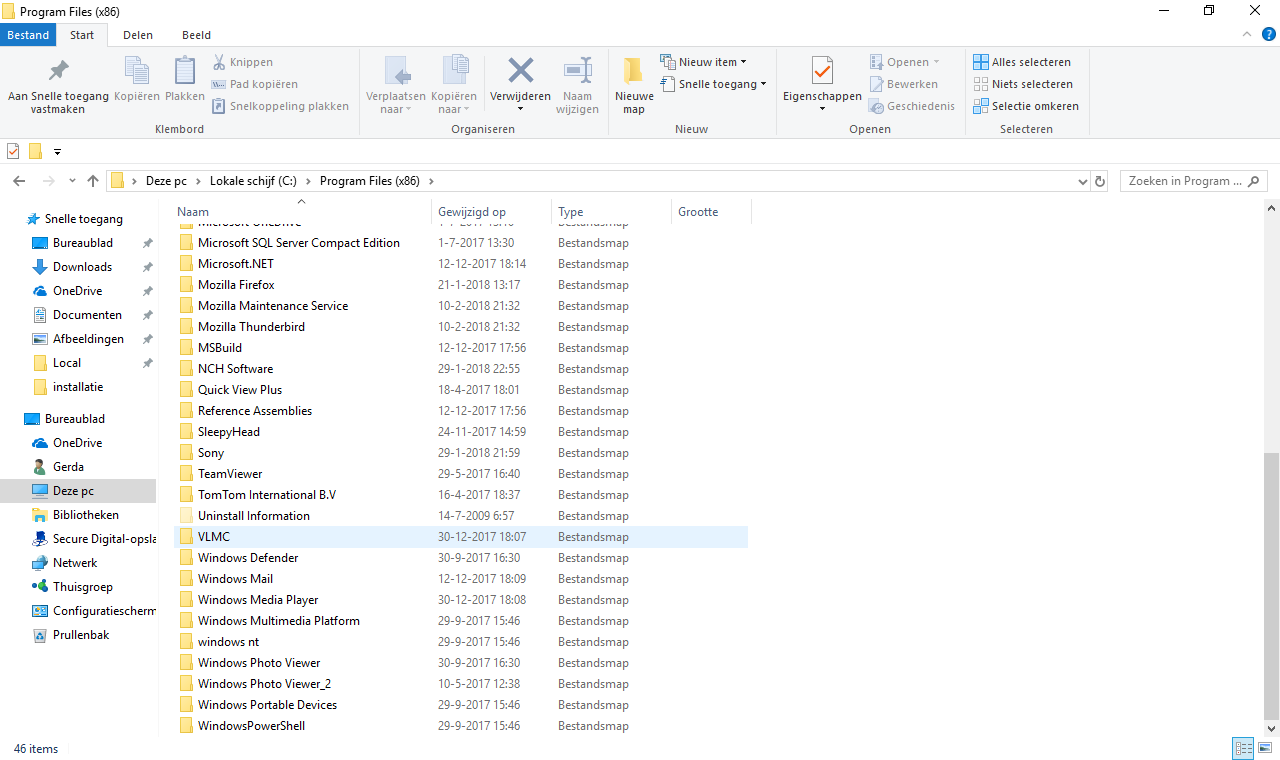1280x760 pixels.
Task: Click the quick access properties checkmark icon
Action: 13,151
